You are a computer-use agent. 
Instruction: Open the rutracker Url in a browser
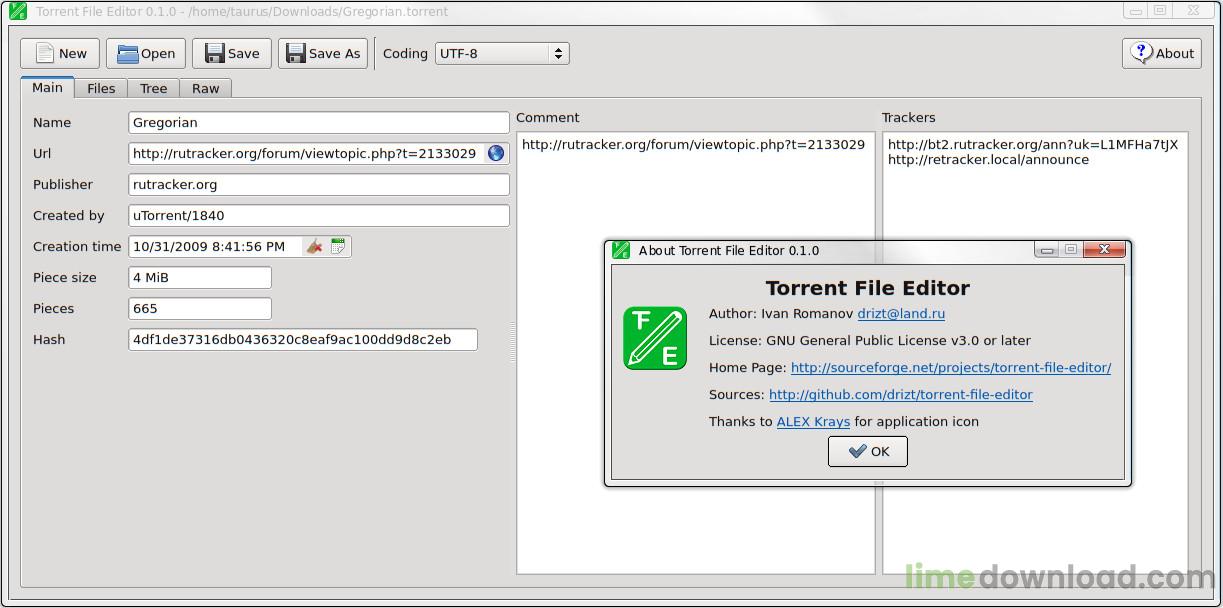(x=495, y=153)
